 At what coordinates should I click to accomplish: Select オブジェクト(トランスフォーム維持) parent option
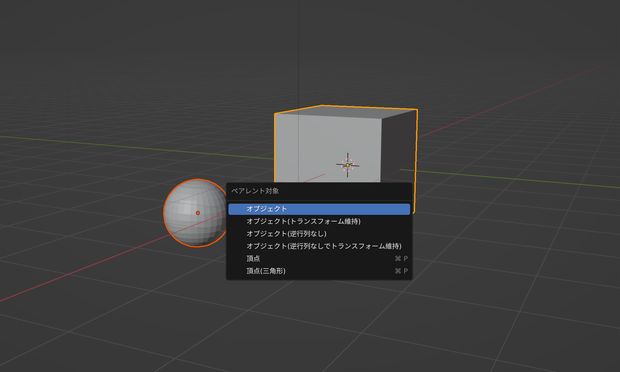319,221
